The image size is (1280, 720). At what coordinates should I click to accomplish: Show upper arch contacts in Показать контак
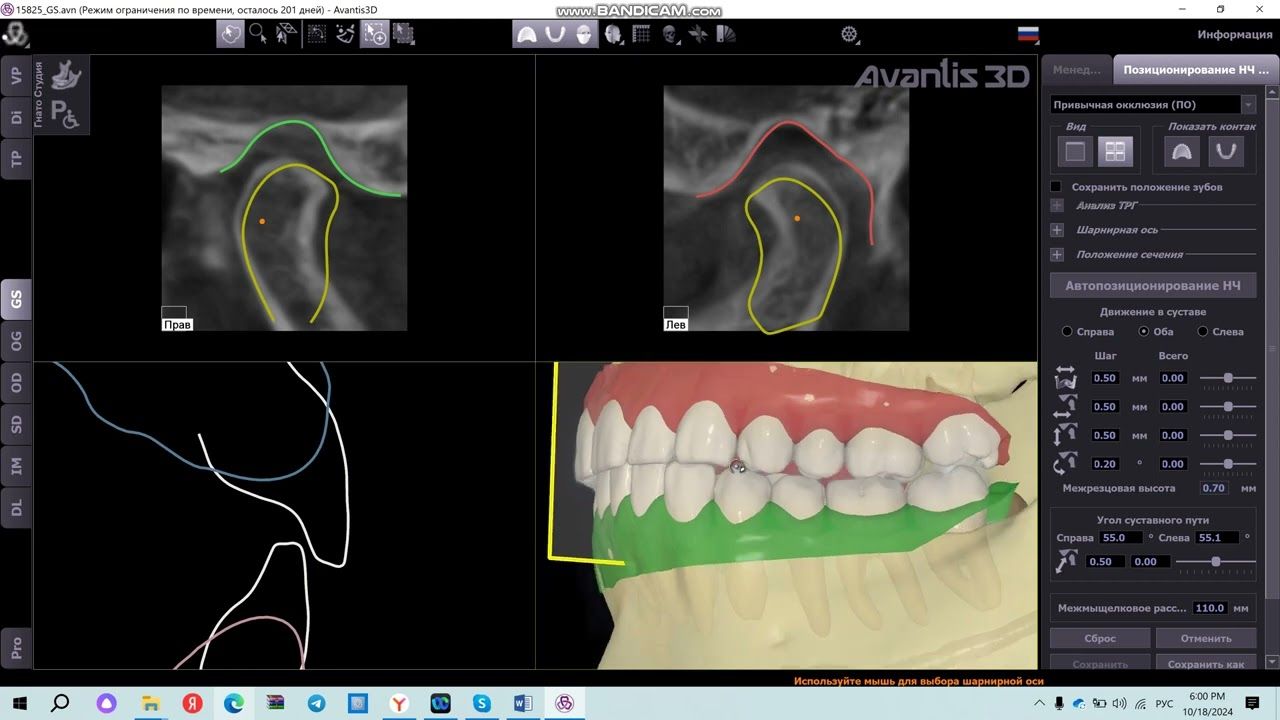click(x=1182, y=151)
